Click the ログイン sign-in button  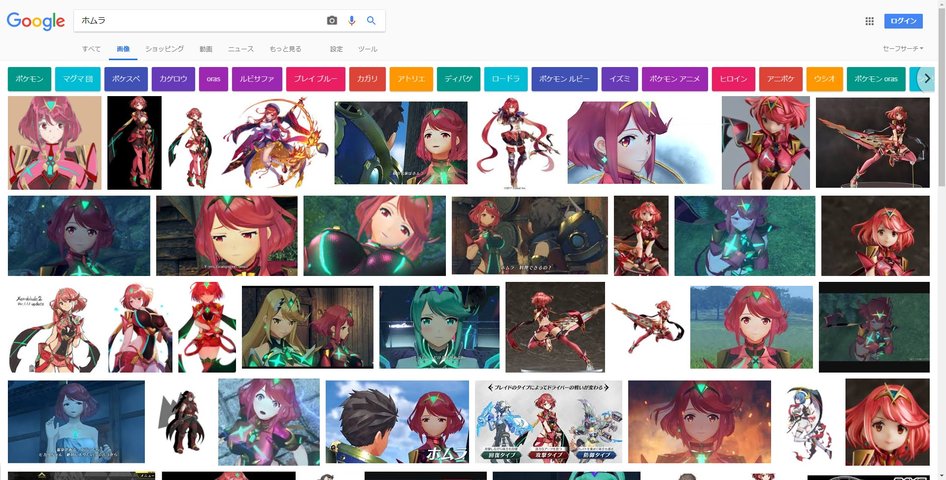pos(903,21)
